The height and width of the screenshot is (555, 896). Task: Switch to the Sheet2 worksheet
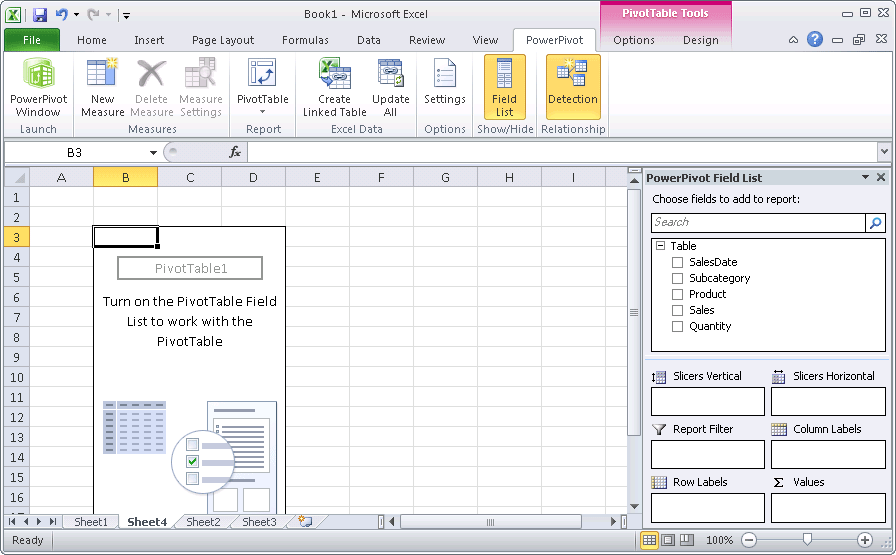(203, 522)
